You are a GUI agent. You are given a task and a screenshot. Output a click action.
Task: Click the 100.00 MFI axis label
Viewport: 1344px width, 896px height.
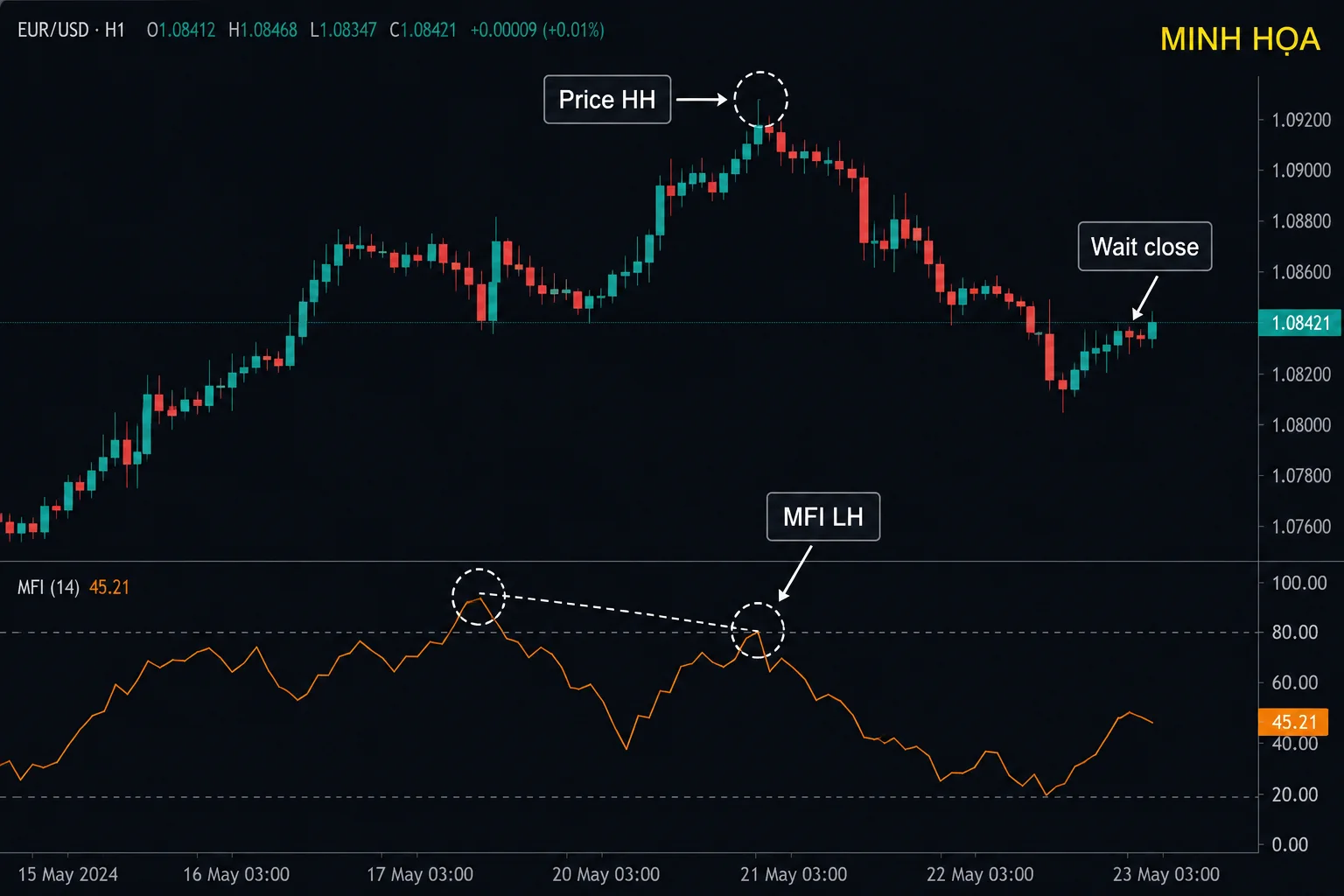point(1299,583)
